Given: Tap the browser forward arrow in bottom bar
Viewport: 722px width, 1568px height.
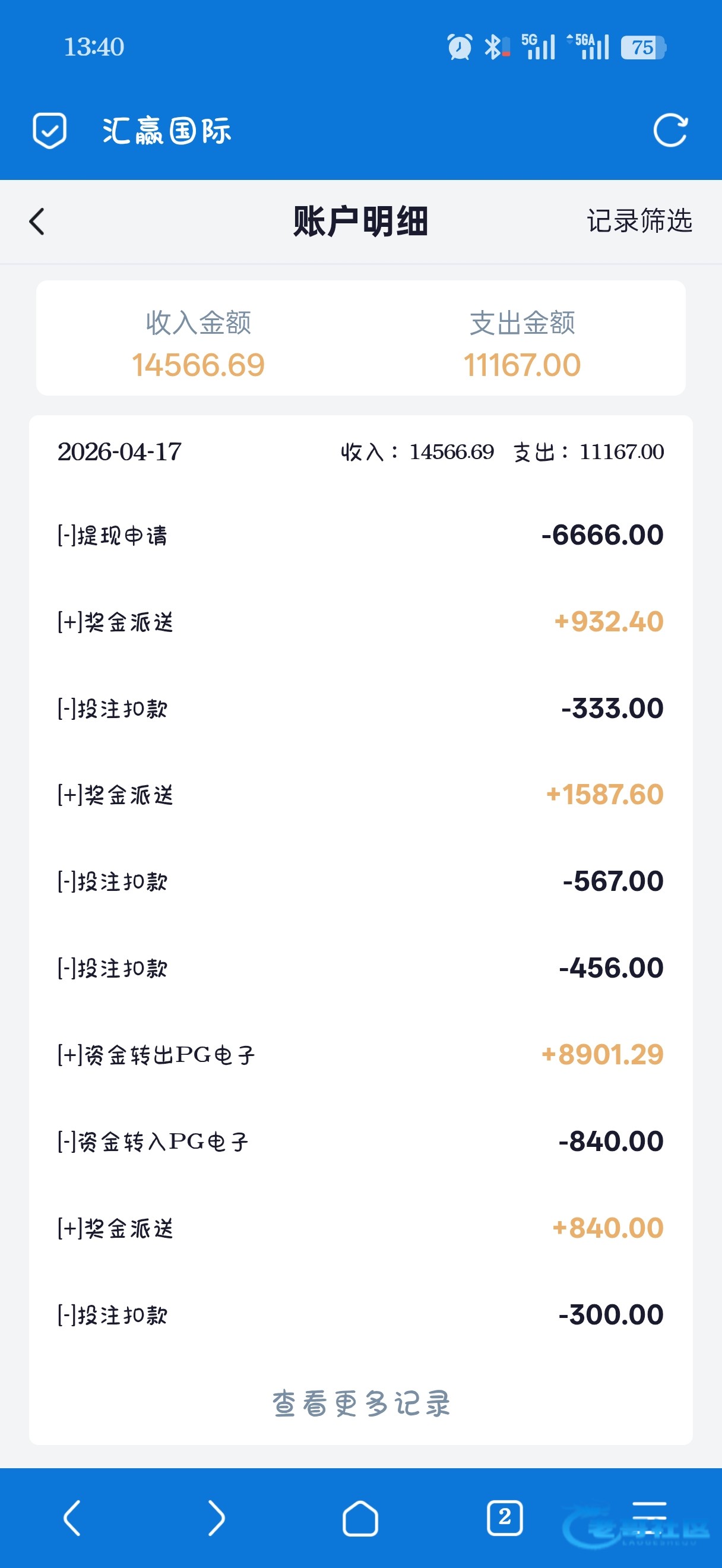Looking at the screenshot, I should (x=216, y=1518).
